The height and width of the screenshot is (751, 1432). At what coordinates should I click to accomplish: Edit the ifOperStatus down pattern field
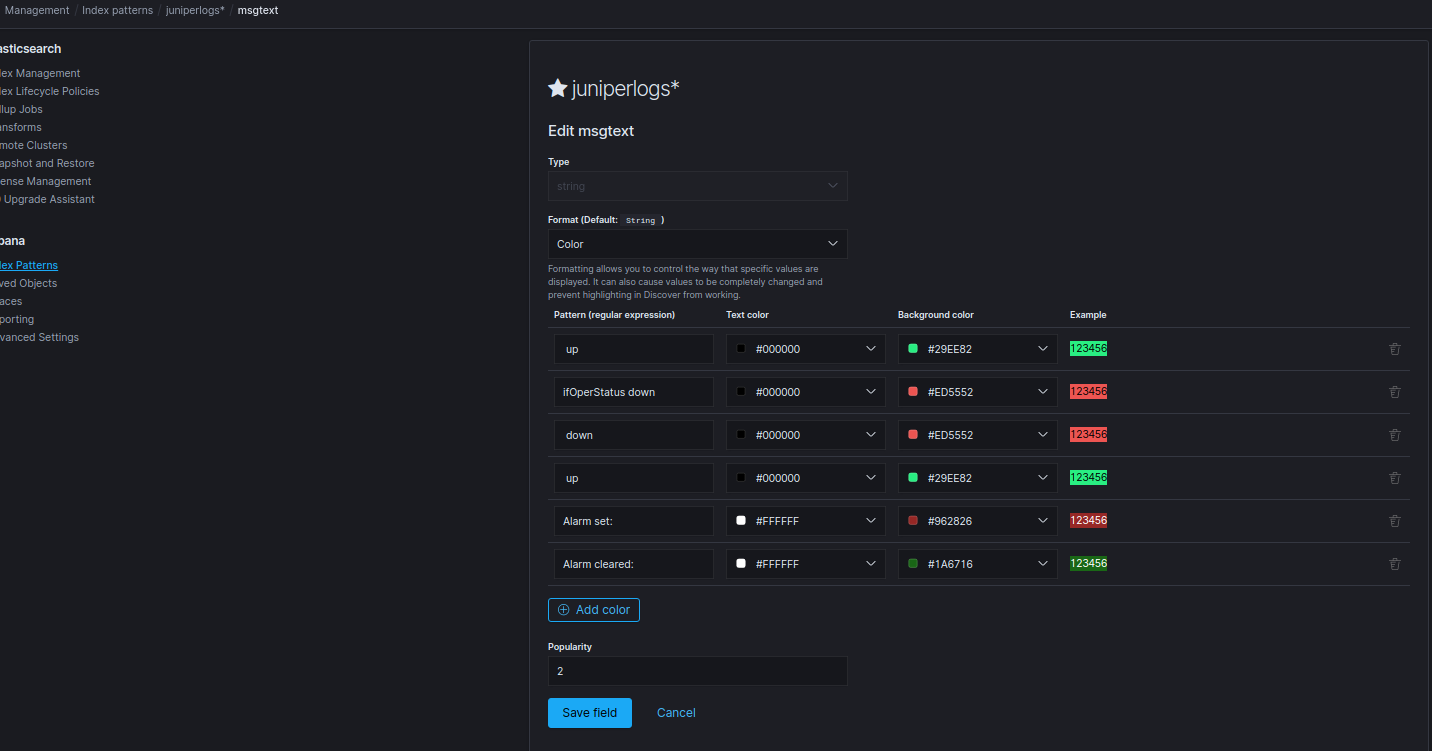(x=634, y=392)
